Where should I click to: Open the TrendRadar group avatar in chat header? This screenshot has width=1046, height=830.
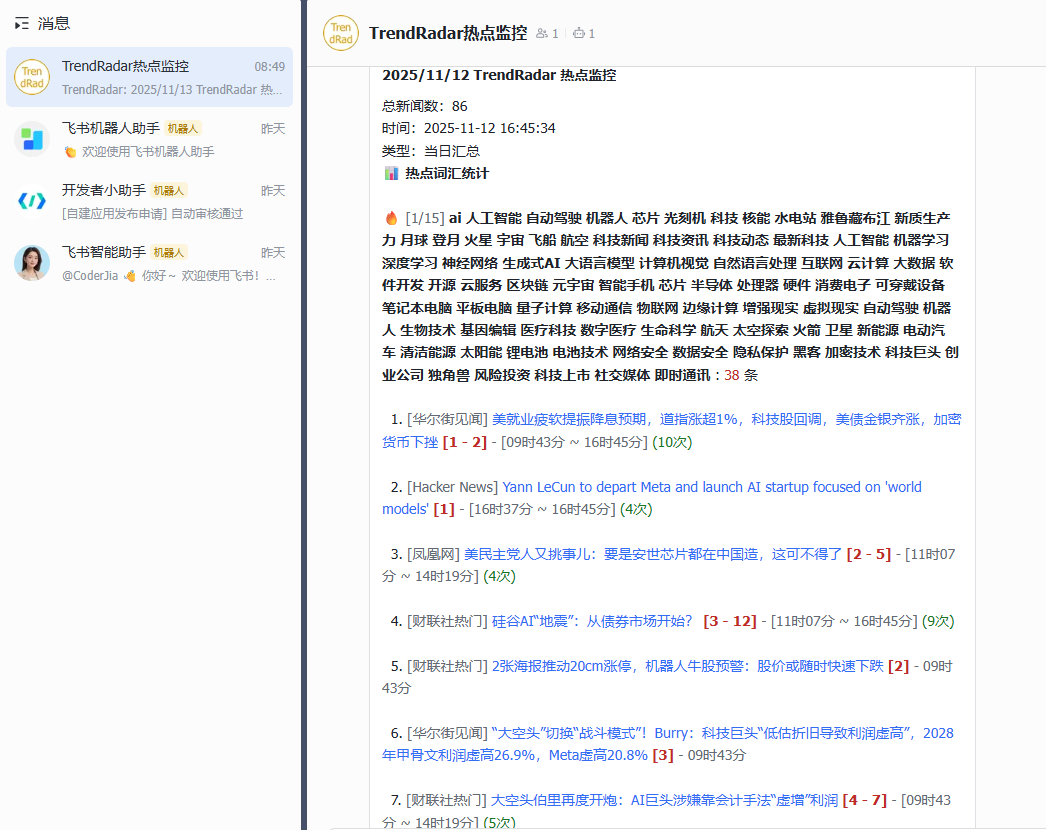[340, 33]
